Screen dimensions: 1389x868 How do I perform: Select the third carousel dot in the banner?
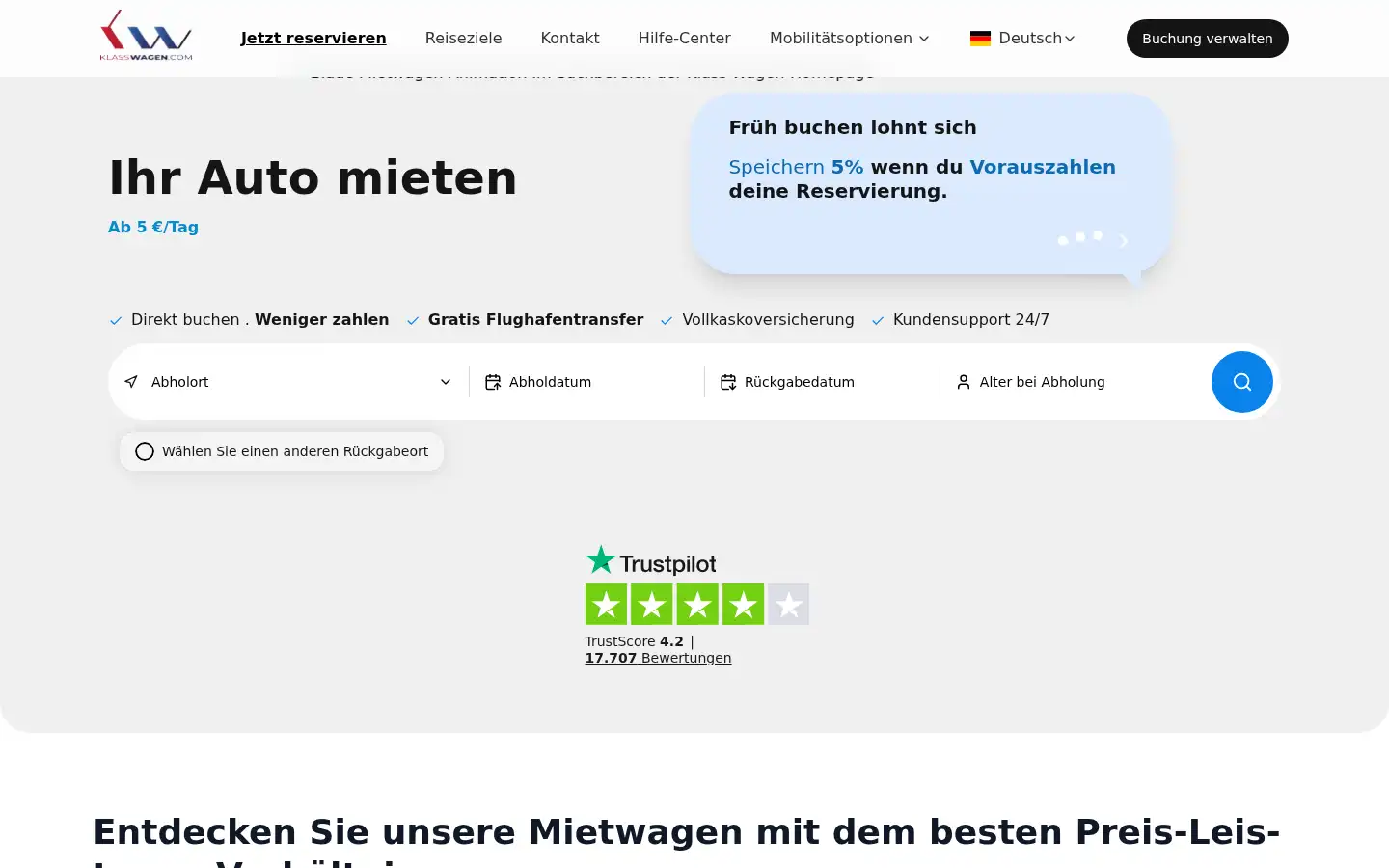click(1098, 235)
